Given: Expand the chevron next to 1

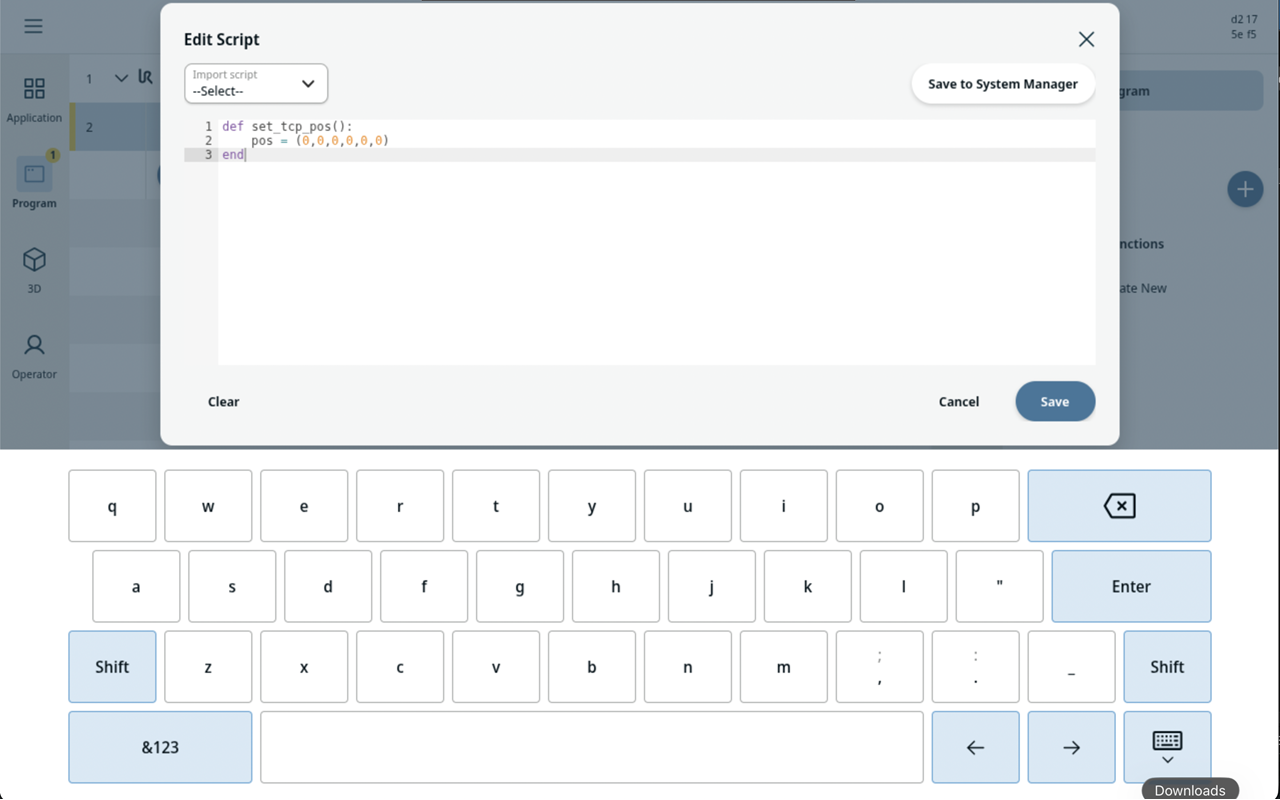Looking at the screenshot, I should (121, 78).
